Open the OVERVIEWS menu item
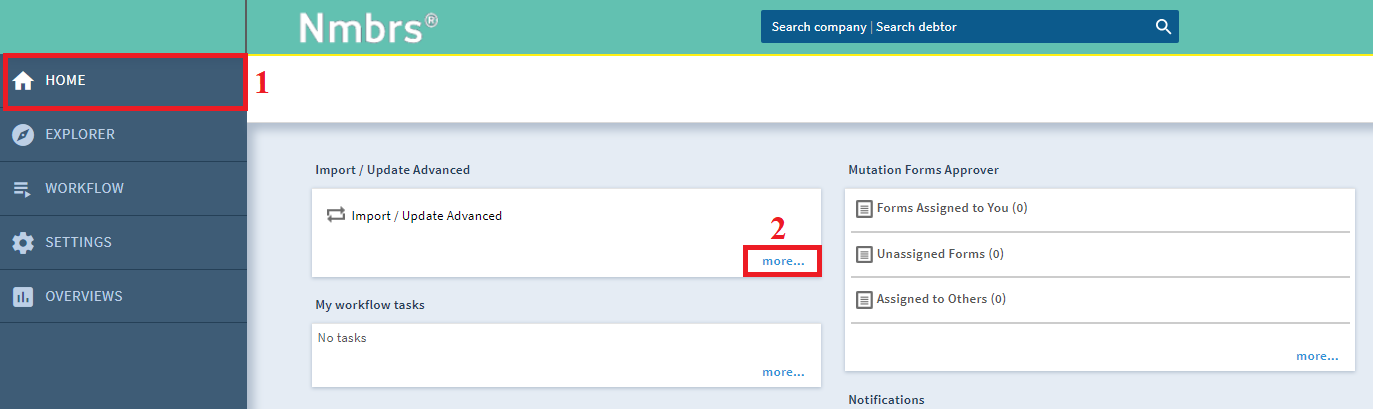This screenshot has height=409, width=1373. (124, 297)
